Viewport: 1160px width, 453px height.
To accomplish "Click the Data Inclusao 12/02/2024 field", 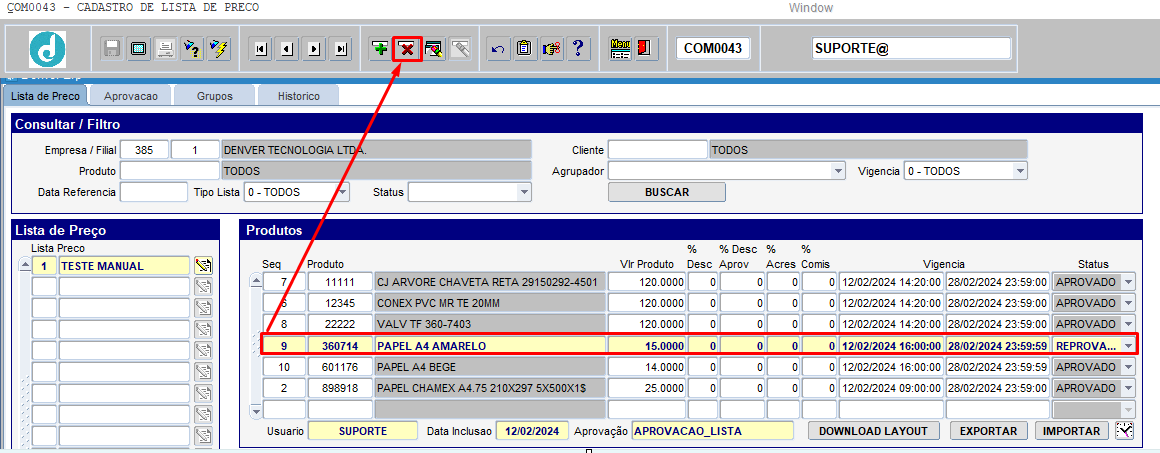I will click(x=532, y=431).
